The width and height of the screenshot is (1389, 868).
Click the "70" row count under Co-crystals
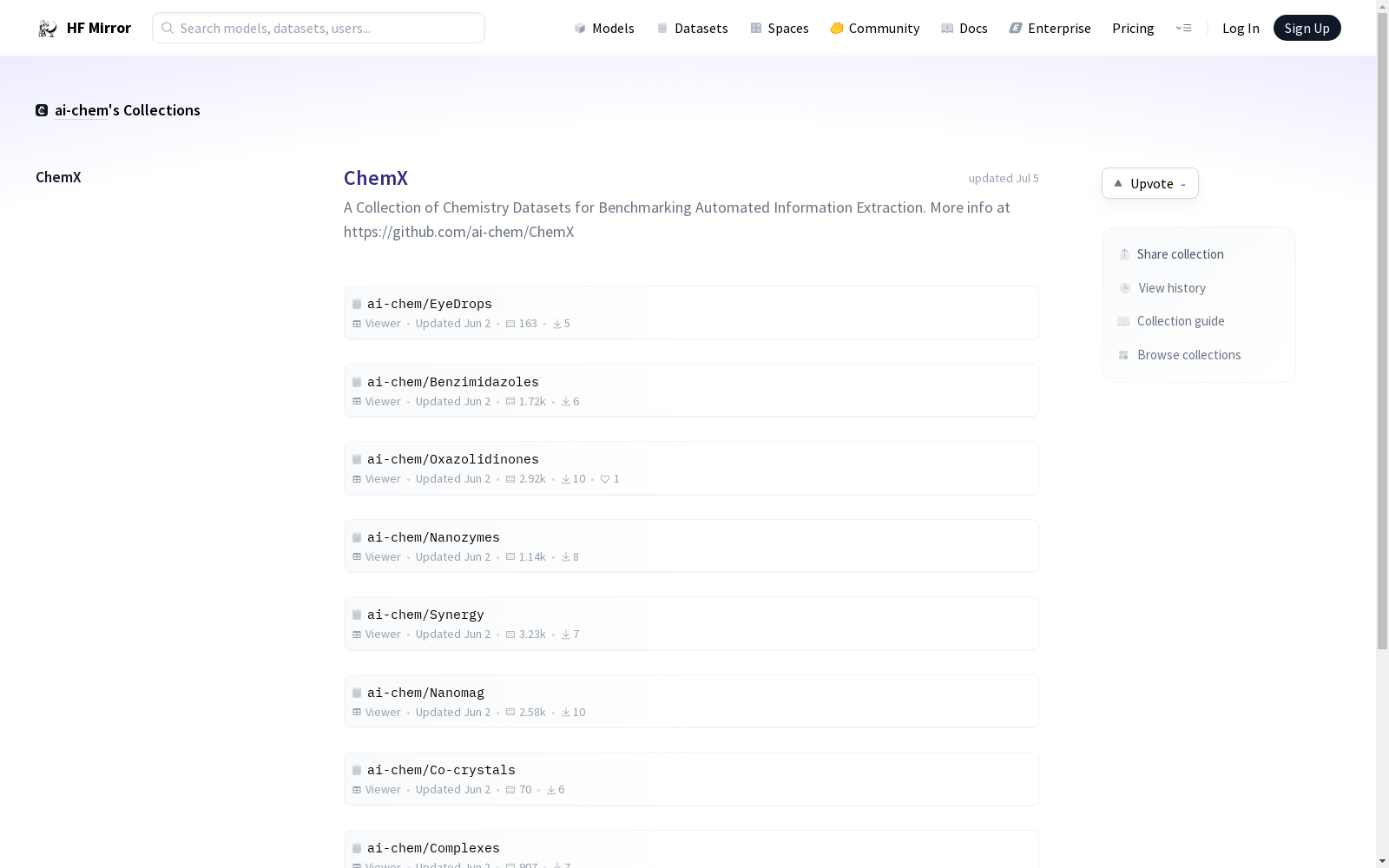pos(525,790)
